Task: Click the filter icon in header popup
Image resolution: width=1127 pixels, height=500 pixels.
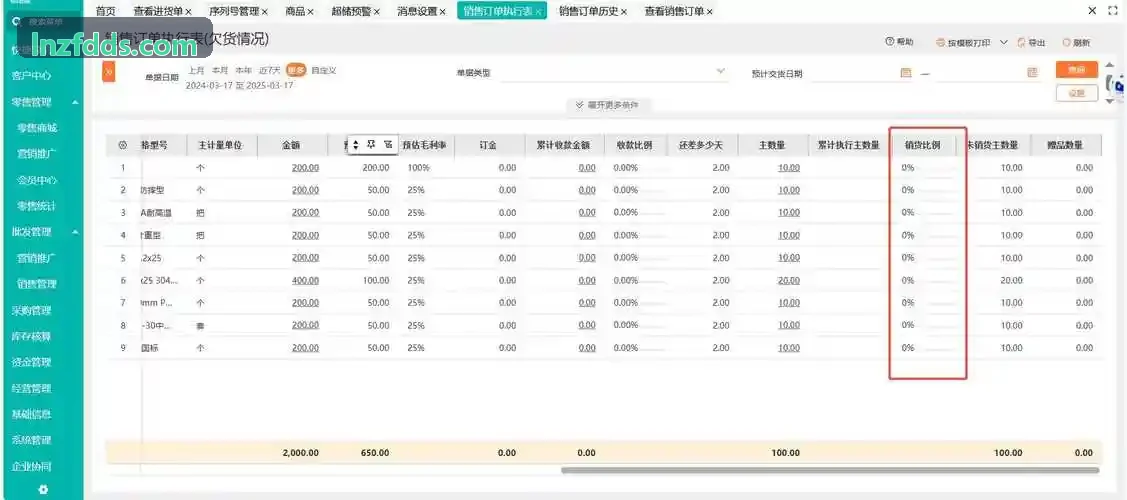Action: point(388,144)
